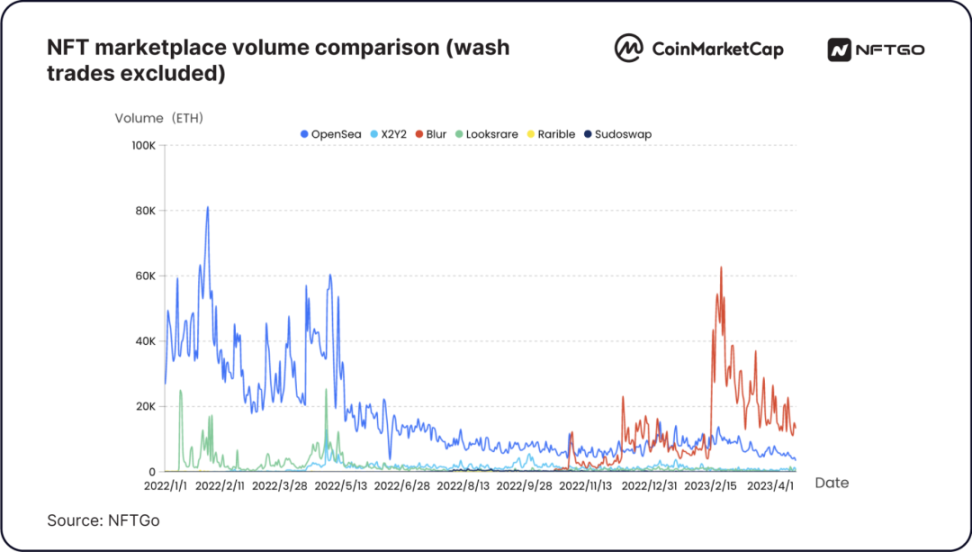This screenshot has width=972, height=552.
Task: Click the red Blur legend dot
Action: click(418, 134)
